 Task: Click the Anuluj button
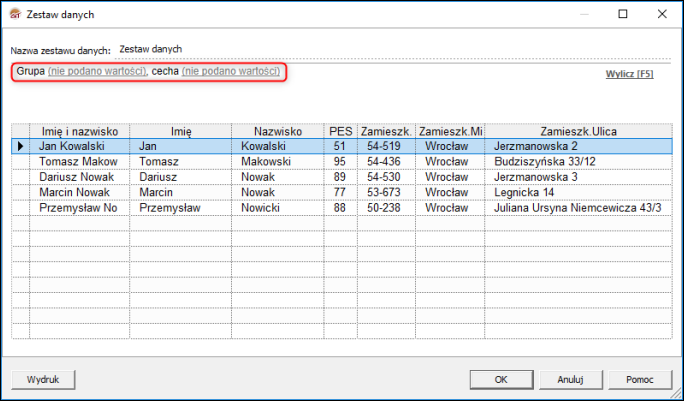tap(570, 379)
